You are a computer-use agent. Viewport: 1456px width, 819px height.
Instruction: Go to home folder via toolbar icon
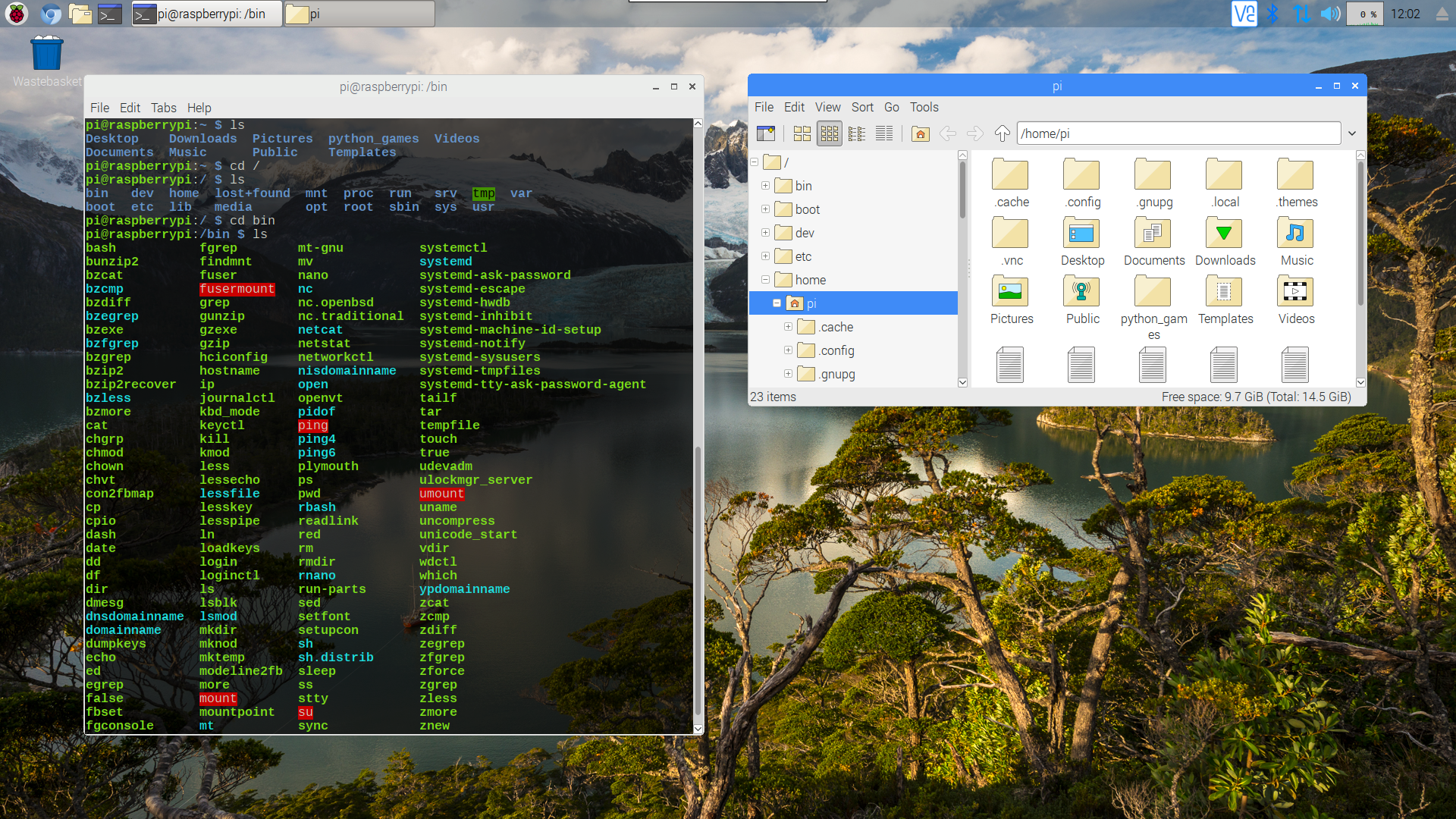click(920, 133)
